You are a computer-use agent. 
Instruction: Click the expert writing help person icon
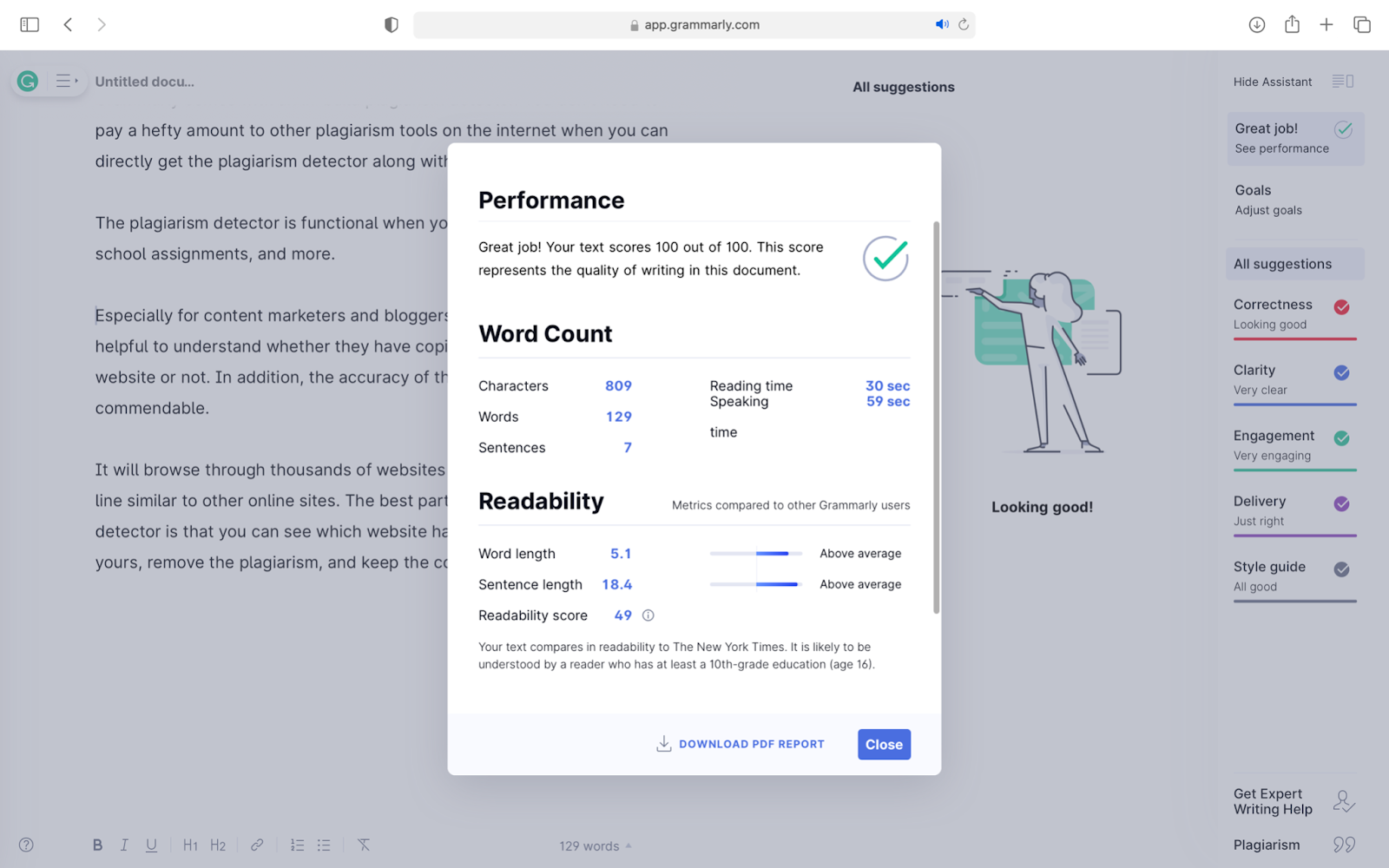[1344, 801]
